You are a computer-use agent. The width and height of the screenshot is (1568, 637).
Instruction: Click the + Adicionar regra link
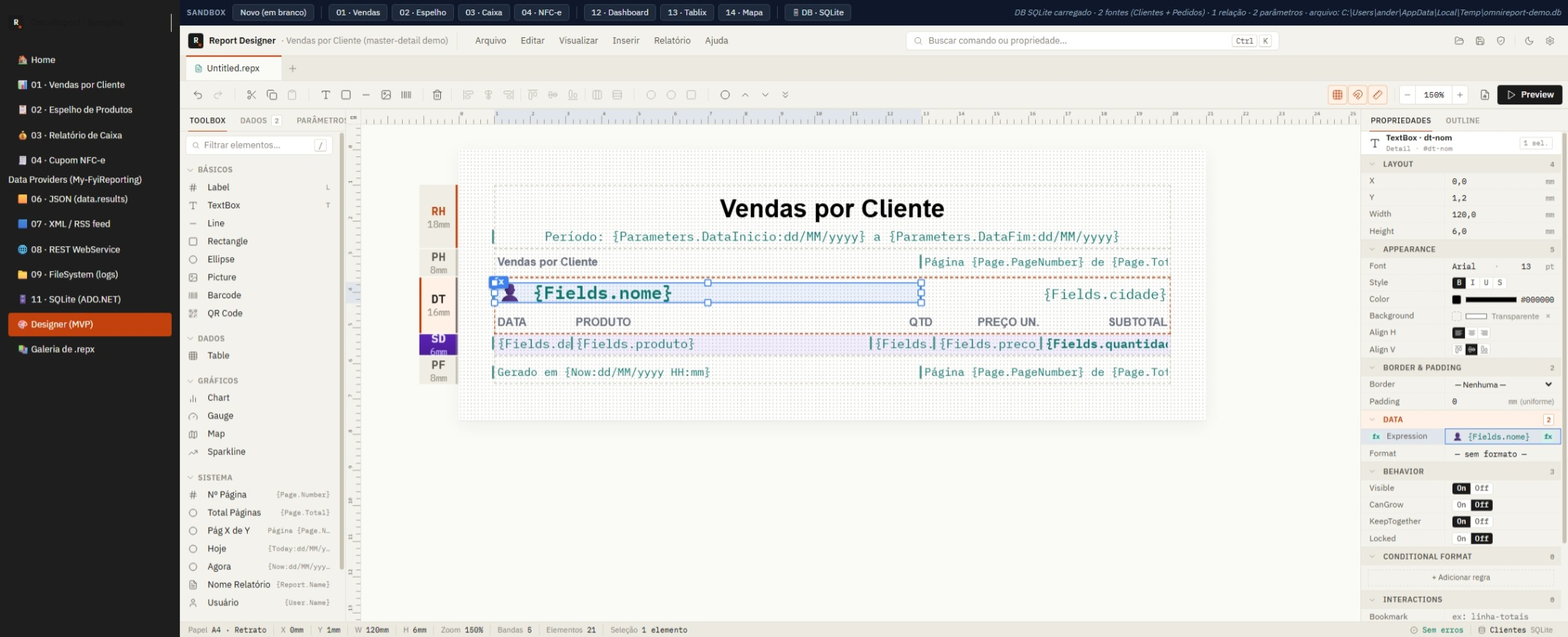pyautogui.click(x=1461, y=578)
